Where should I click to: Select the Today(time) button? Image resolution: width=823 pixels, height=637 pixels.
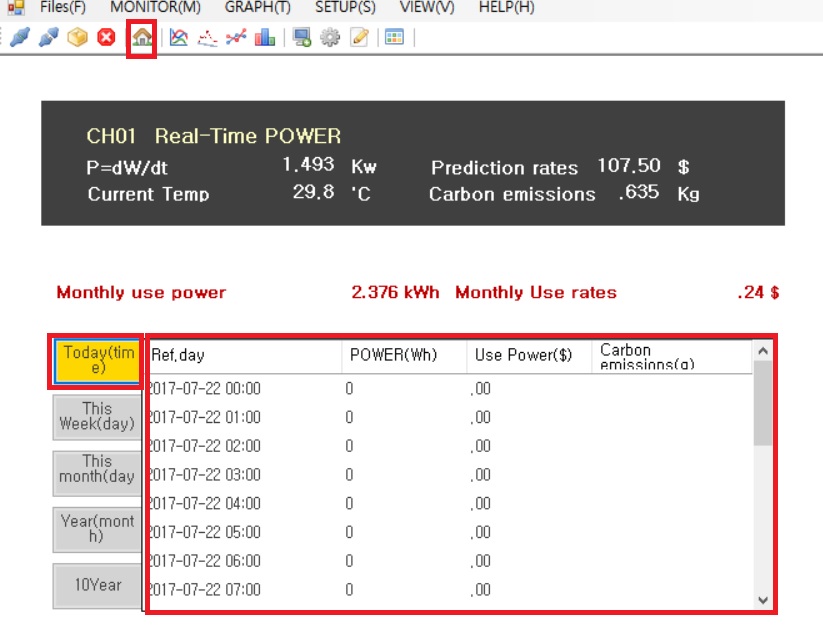[98, 360]
